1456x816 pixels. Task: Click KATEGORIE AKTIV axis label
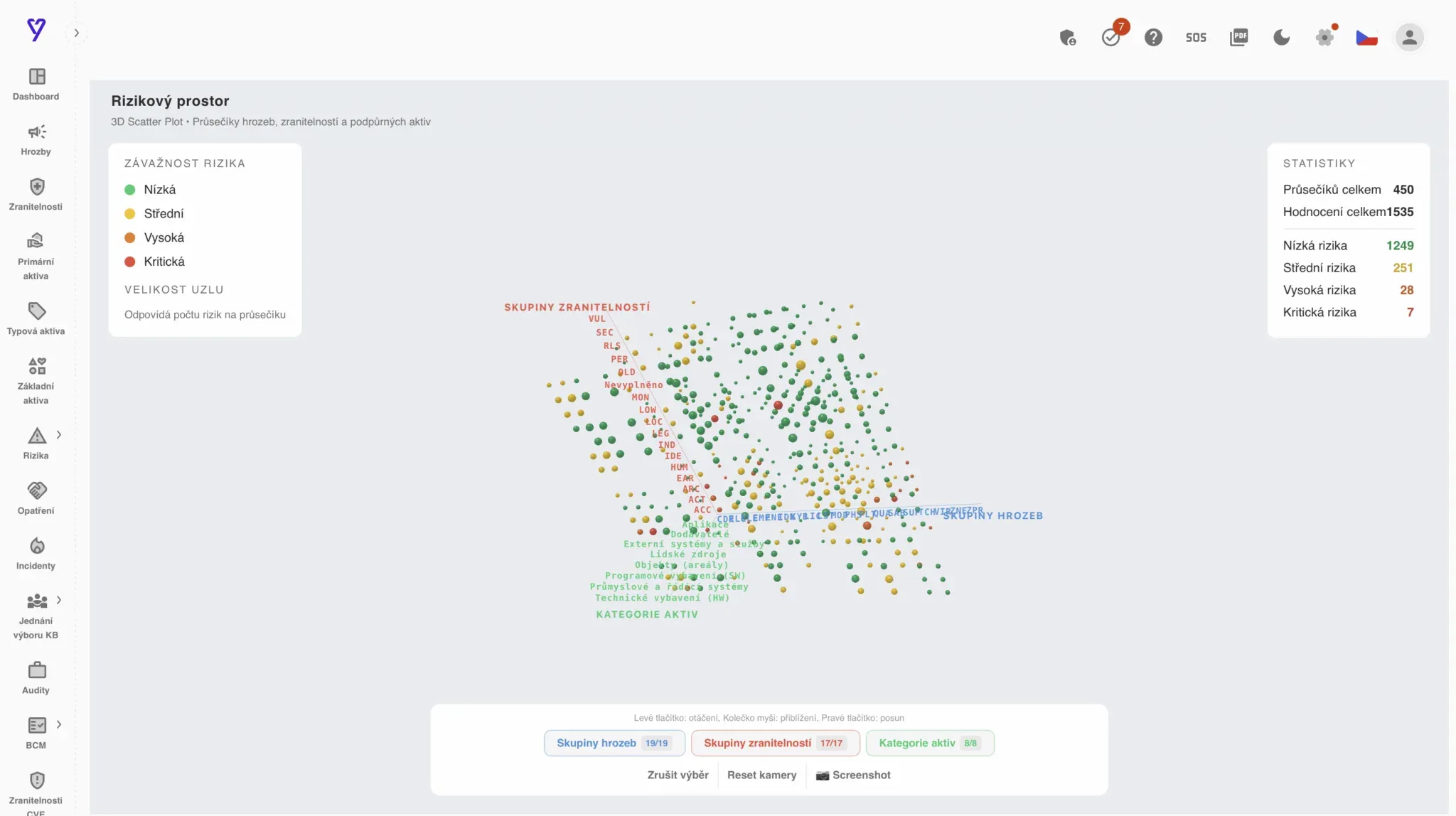coord(647,615)
